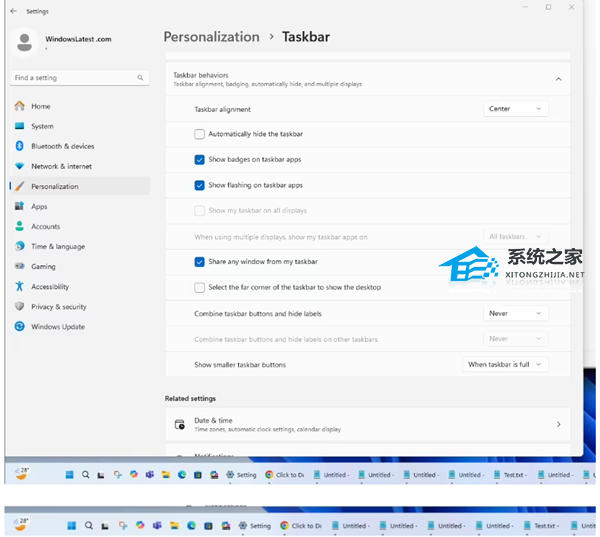The height and width of the screenshot is (537, 600).
Task: Open Copilot on the upper taskbar
Action: [134, 475]
